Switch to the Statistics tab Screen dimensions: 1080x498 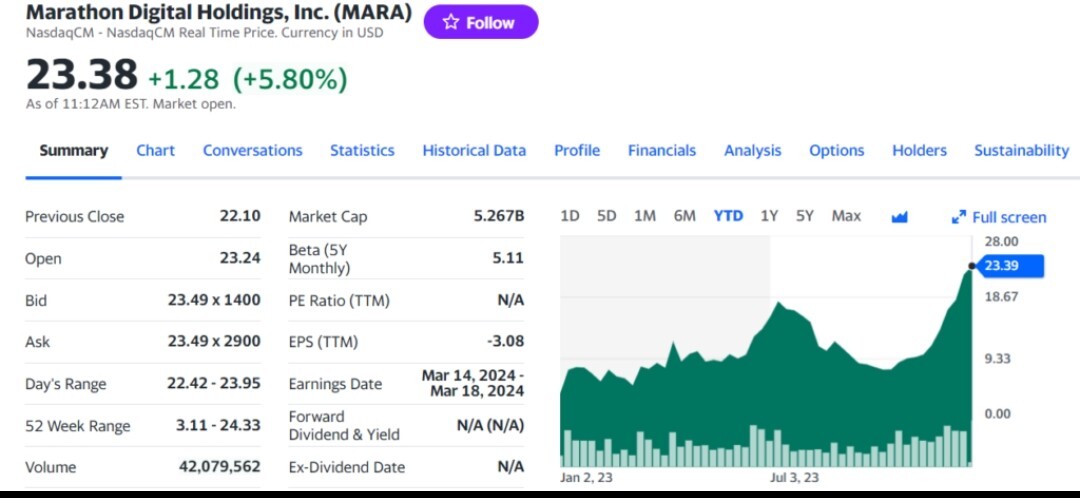tap(362, 151)
